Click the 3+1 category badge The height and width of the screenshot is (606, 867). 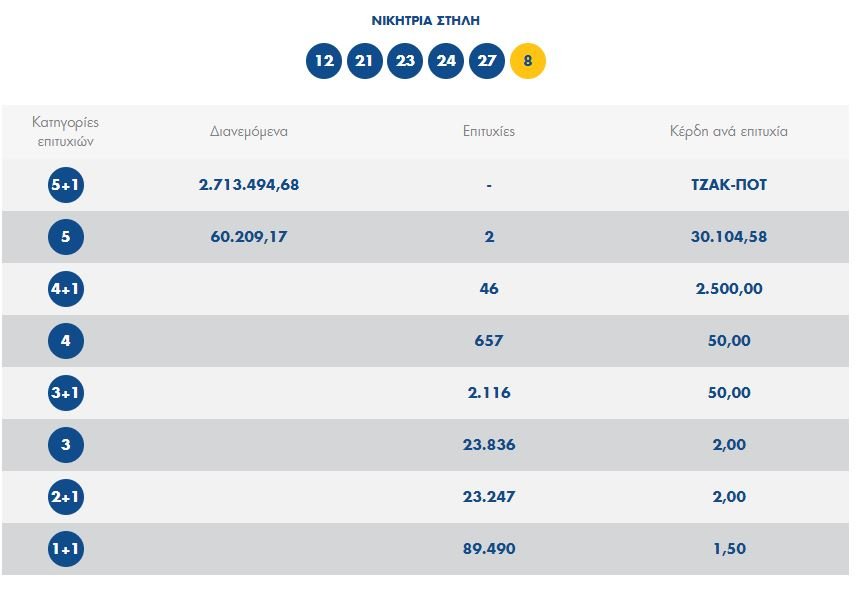66,393
